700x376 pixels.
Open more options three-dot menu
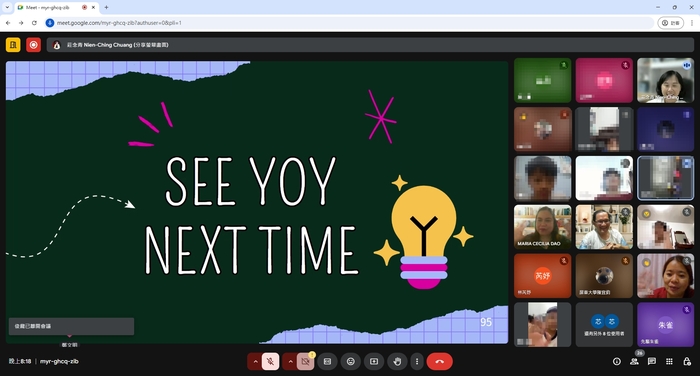(x=417, y=361)
